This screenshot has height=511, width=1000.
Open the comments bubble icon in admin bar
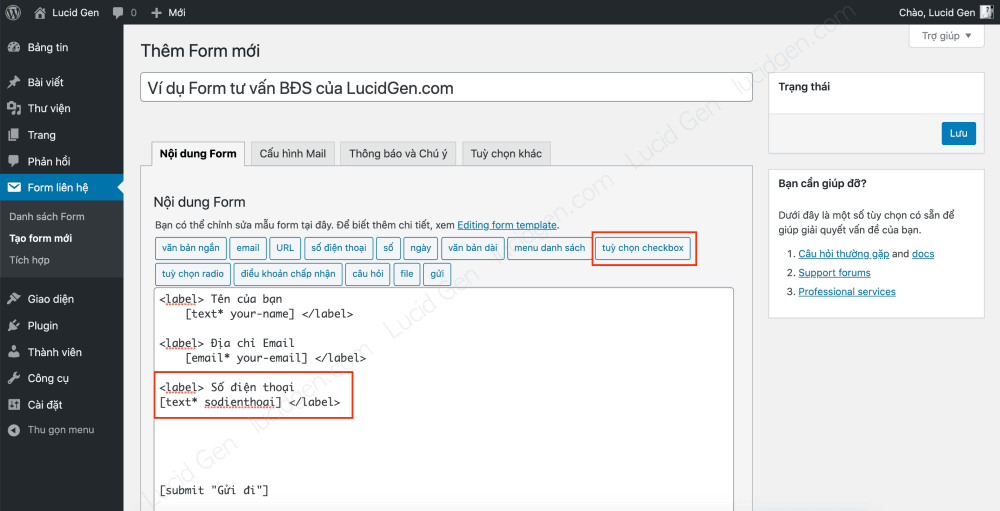[x=119, y=13]
